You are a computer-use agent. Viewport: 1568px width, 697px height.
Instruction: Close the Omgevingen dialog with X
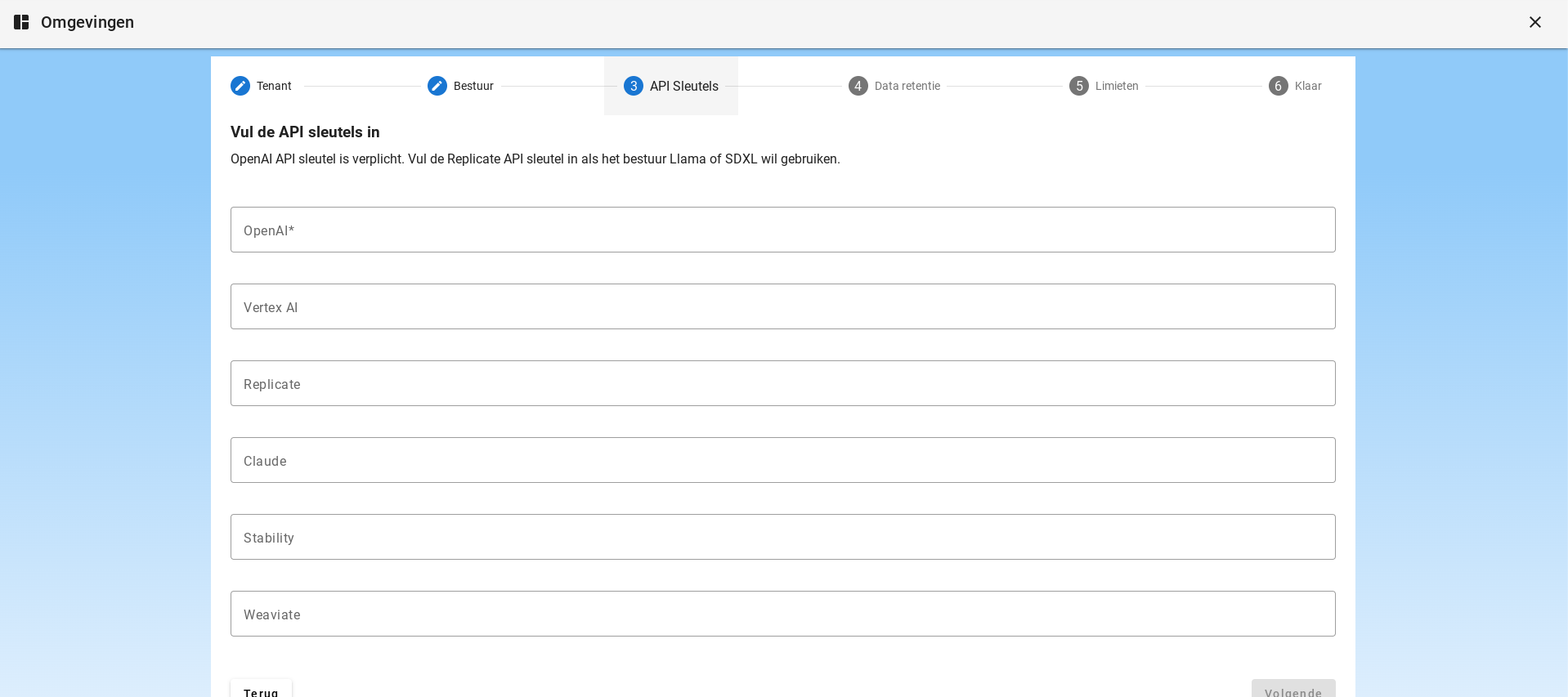(1534, 22)
